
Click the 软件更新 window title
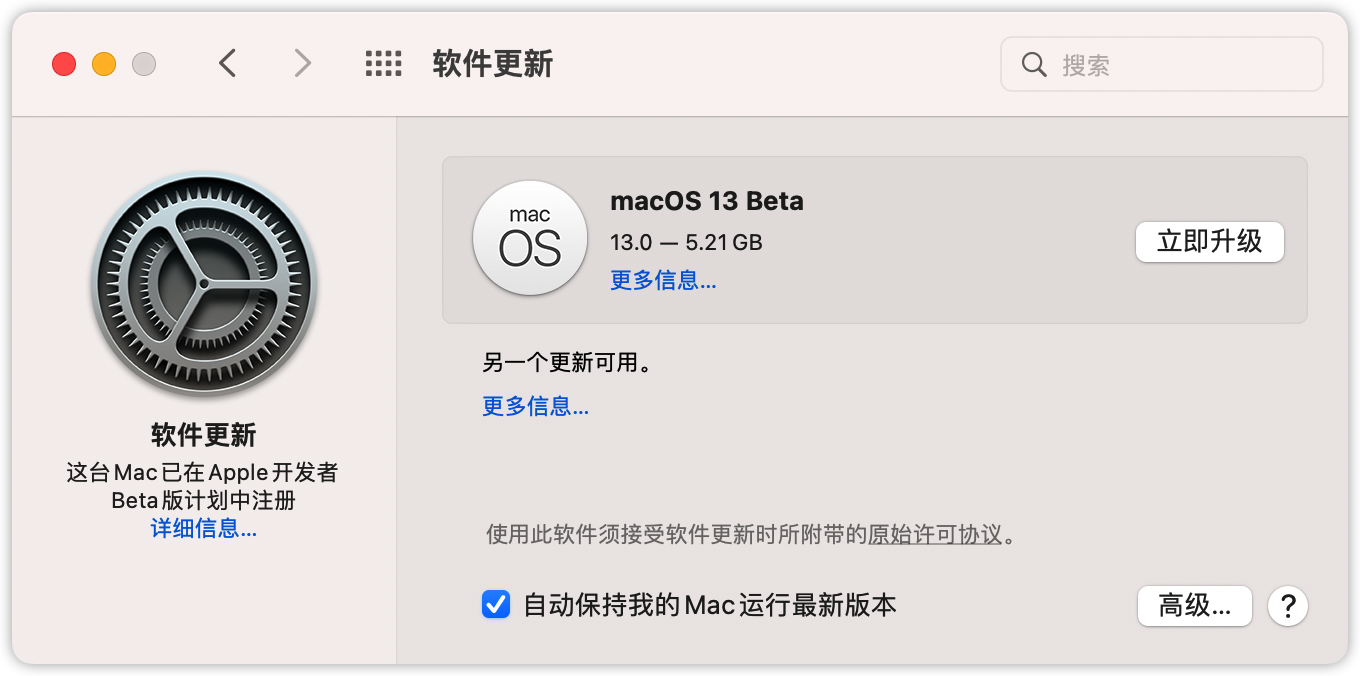pyautogui.click(x=492, y=64)
